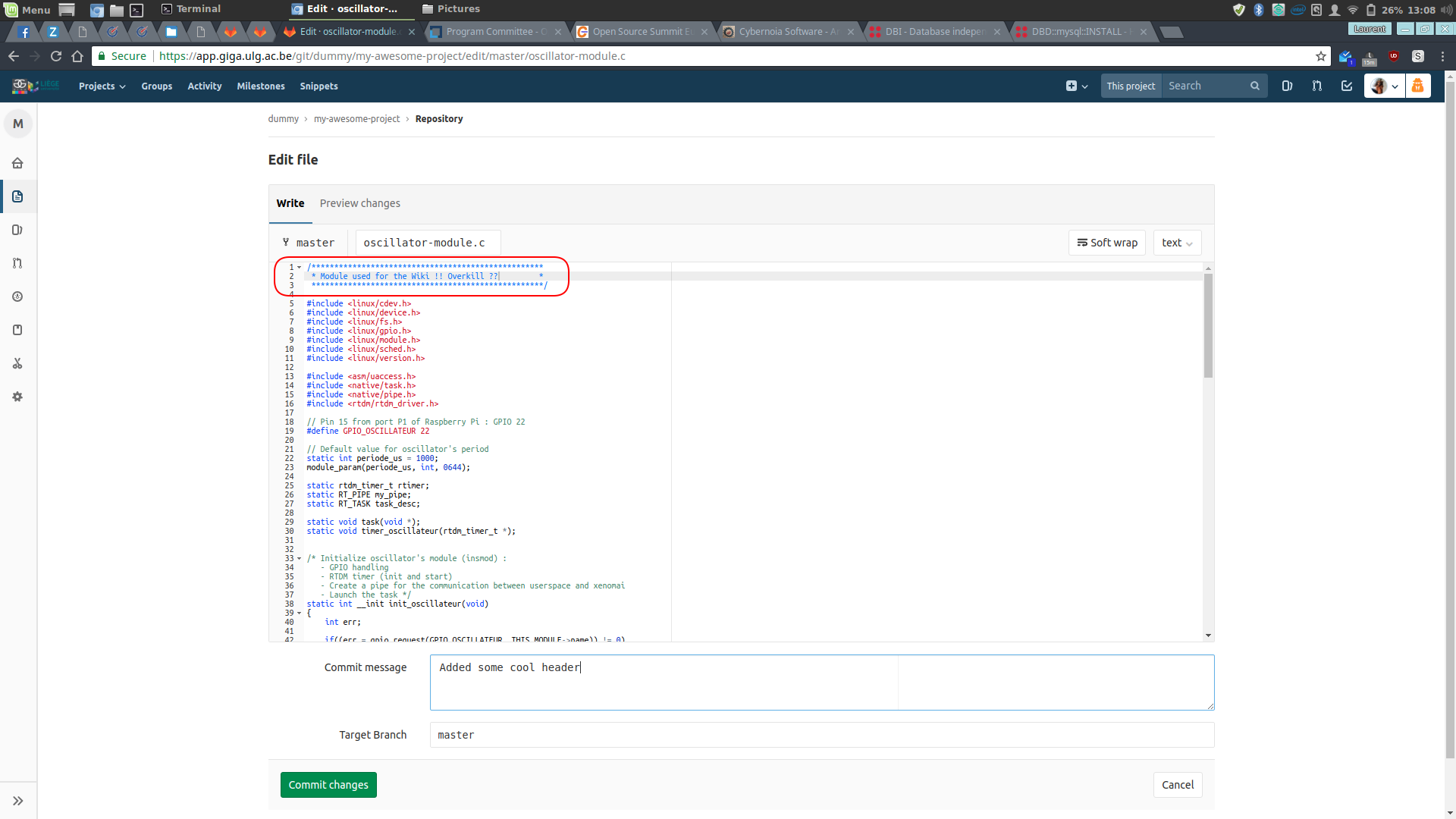Click into the Commit message textarea

(x=822, y=682)
